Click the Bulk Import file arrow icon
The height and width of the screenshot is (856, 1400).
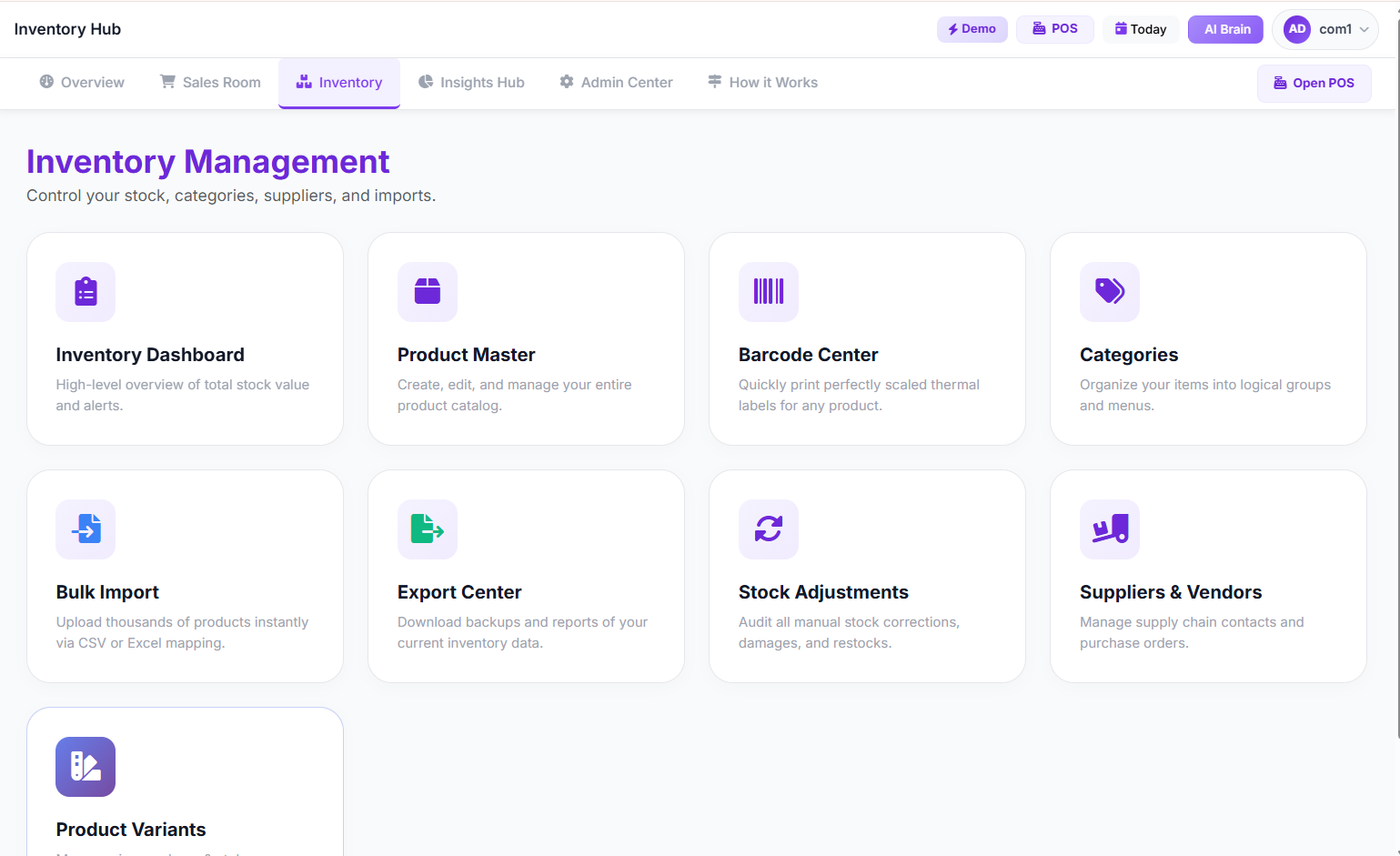pyautogui.click(x=86, y=529)
